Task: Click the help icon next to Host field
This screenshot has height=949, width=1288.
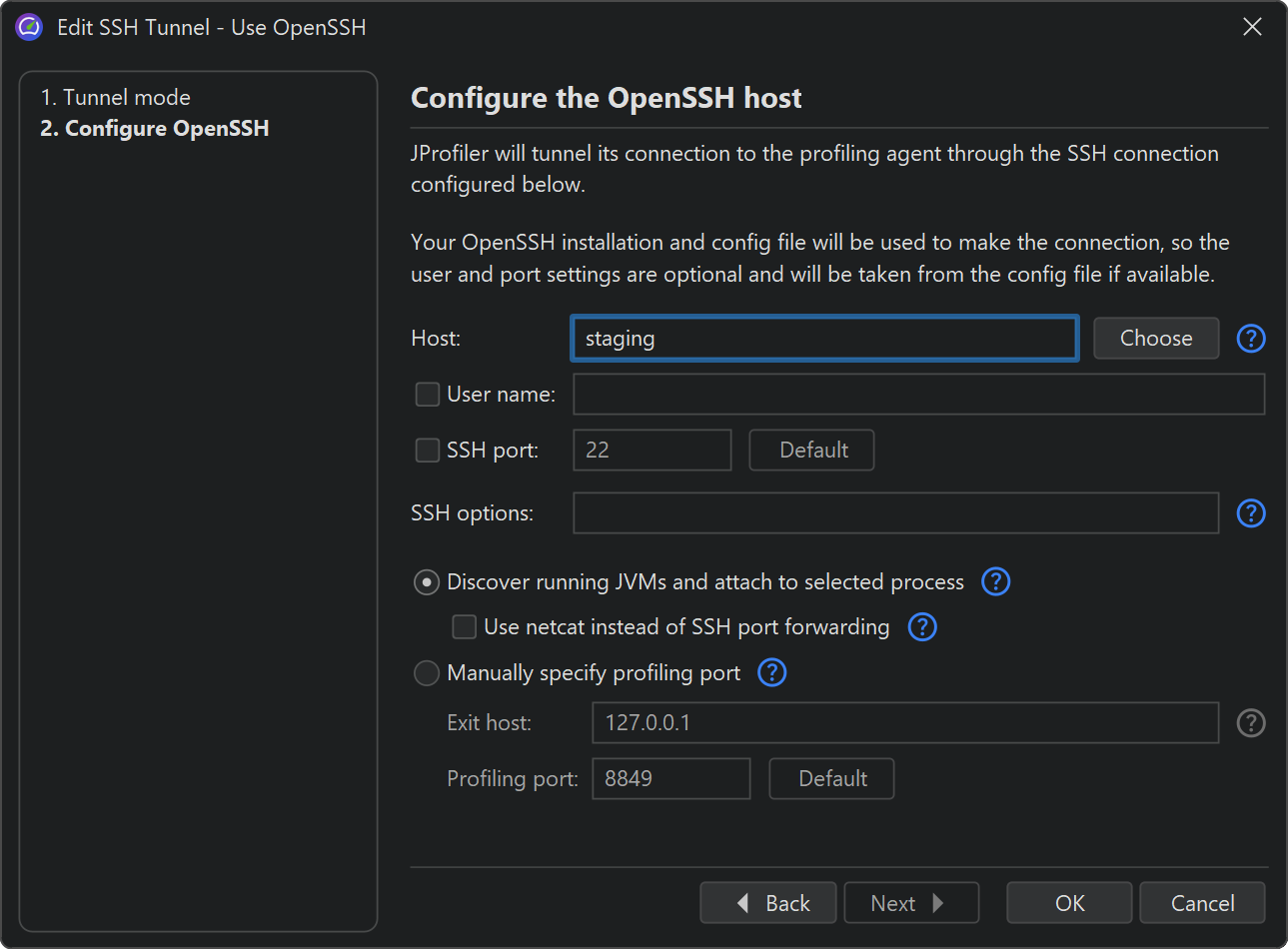Action: coord(1251,339)
